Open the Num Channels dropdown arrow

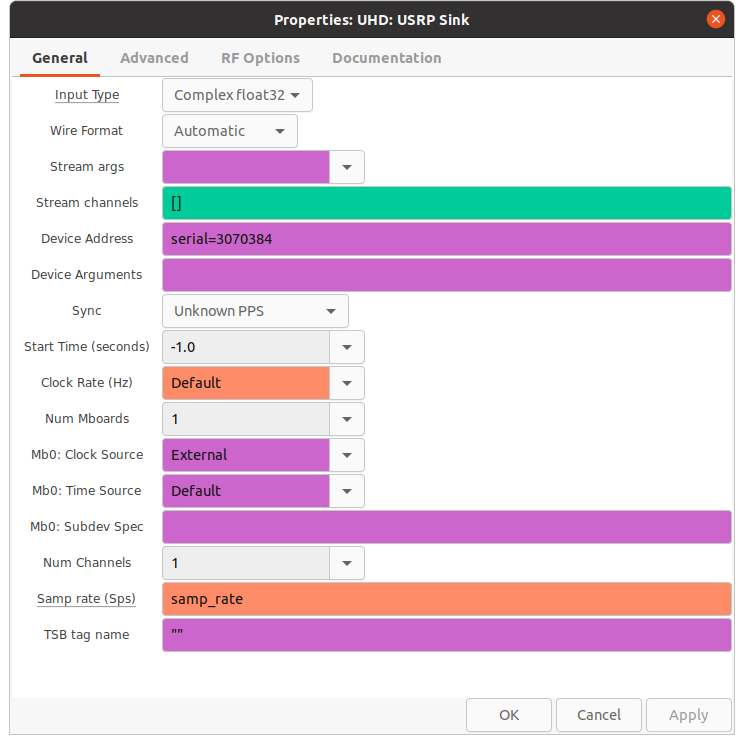(x=347, y=563)
